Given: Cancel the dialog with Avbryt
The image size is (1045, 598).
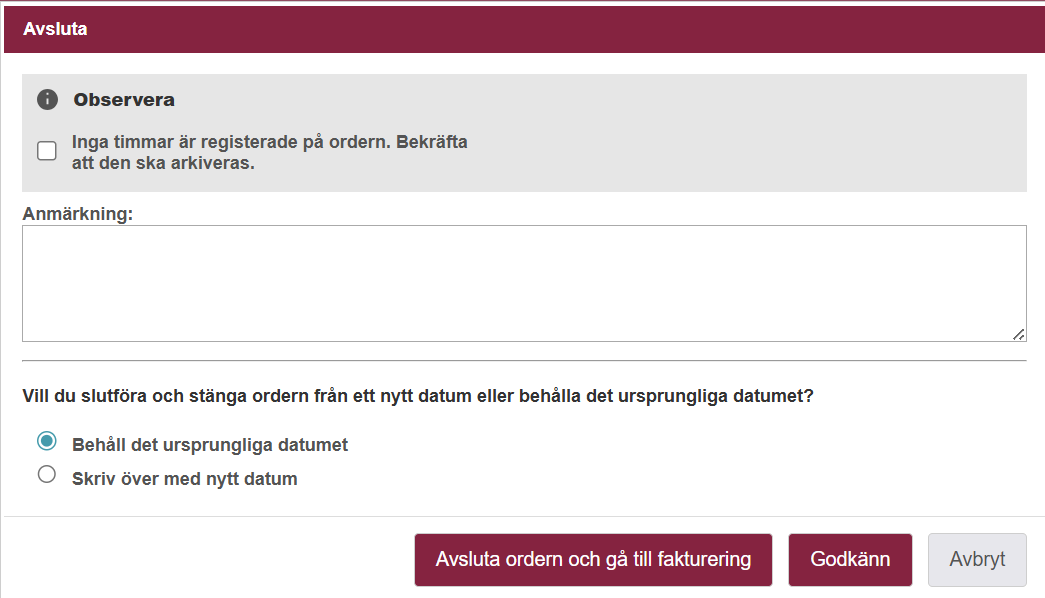Looking at the screenshot, I should tap(977, 560).
